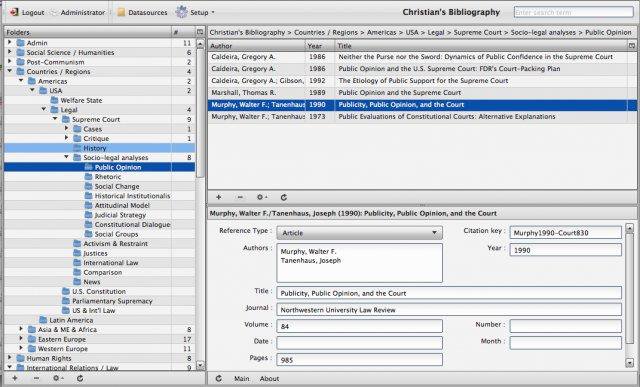Select 'The Etiology of Public Support' row
The width and height of the screenshot is (640, 387).
tap(422, 81)
